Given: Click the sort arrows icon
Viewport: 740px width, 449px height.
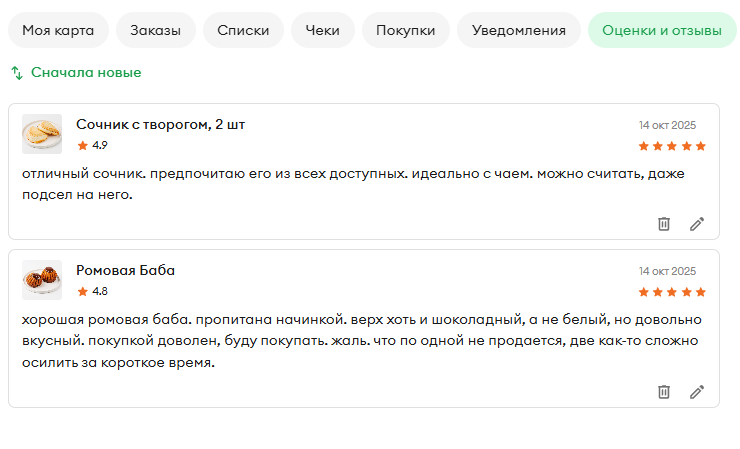Looking at the screenshot, I should pyautogui.click(x=17, y=73).
